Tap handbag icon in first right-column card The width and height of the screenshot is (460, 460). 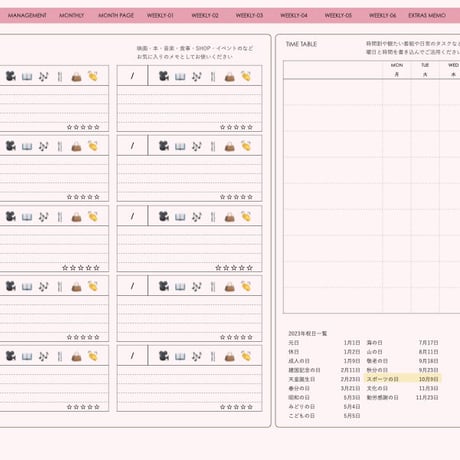tap(230, 77)
